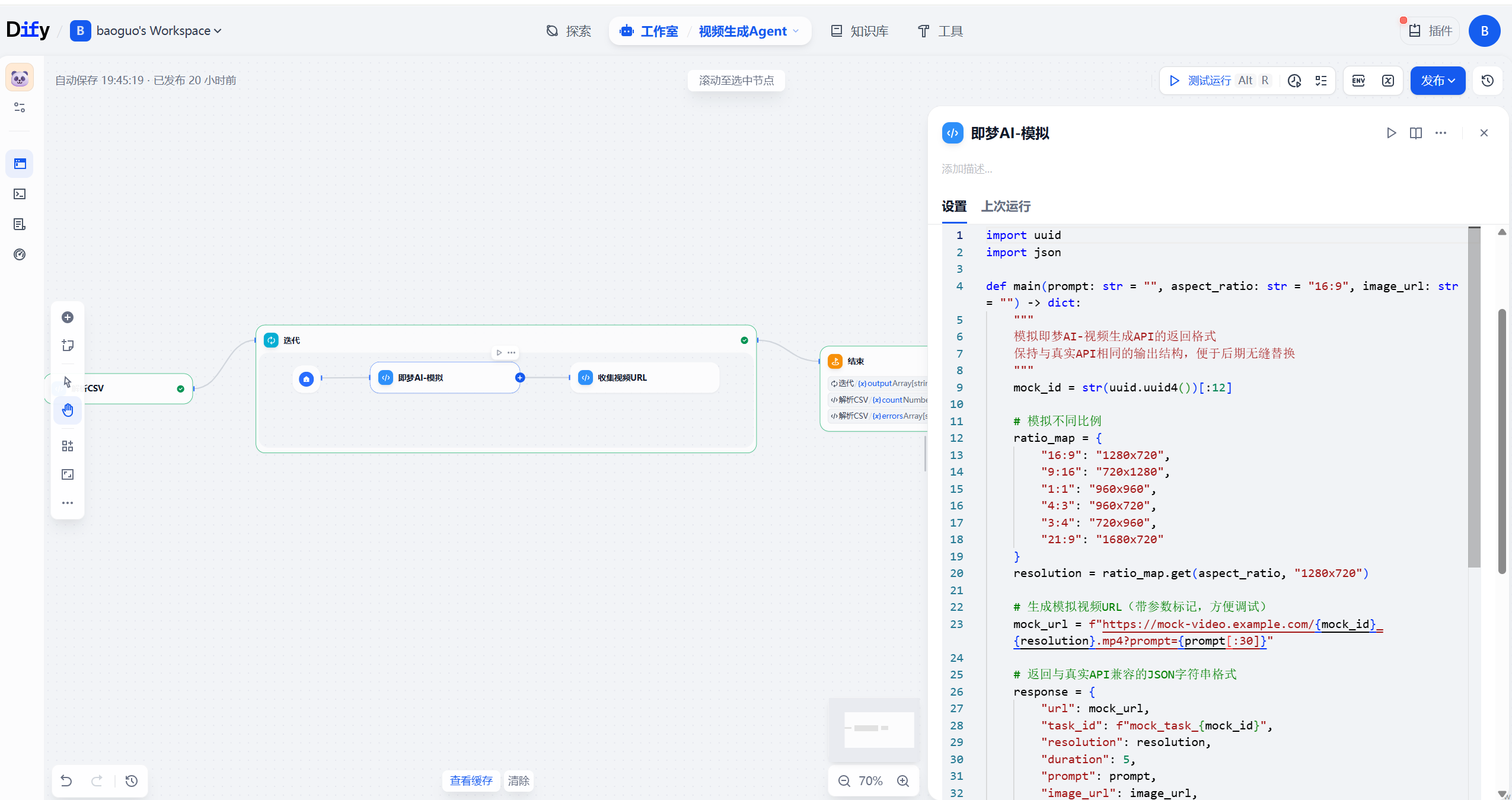Switch to the 上次运行 tab
The width and height of the screenshot is (1512, 800).
coord(1006,206)
